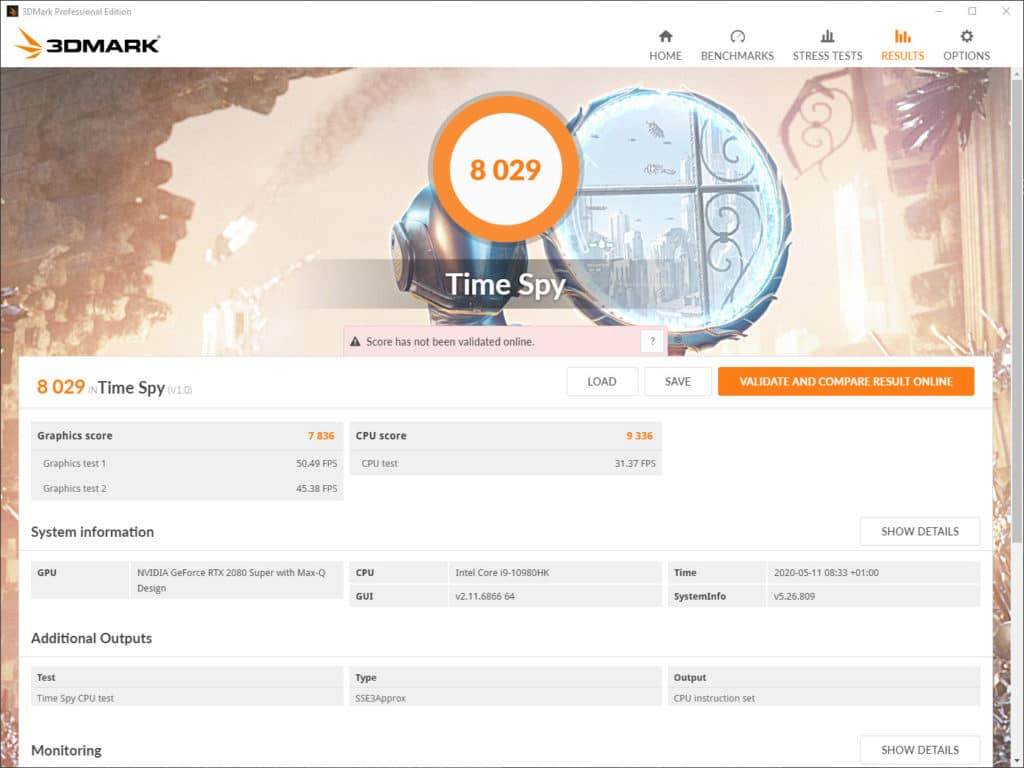The height and width of the screenshot is (768, 1024).
Task: Select the CPU test row
Action: click(x=505, y=463)
